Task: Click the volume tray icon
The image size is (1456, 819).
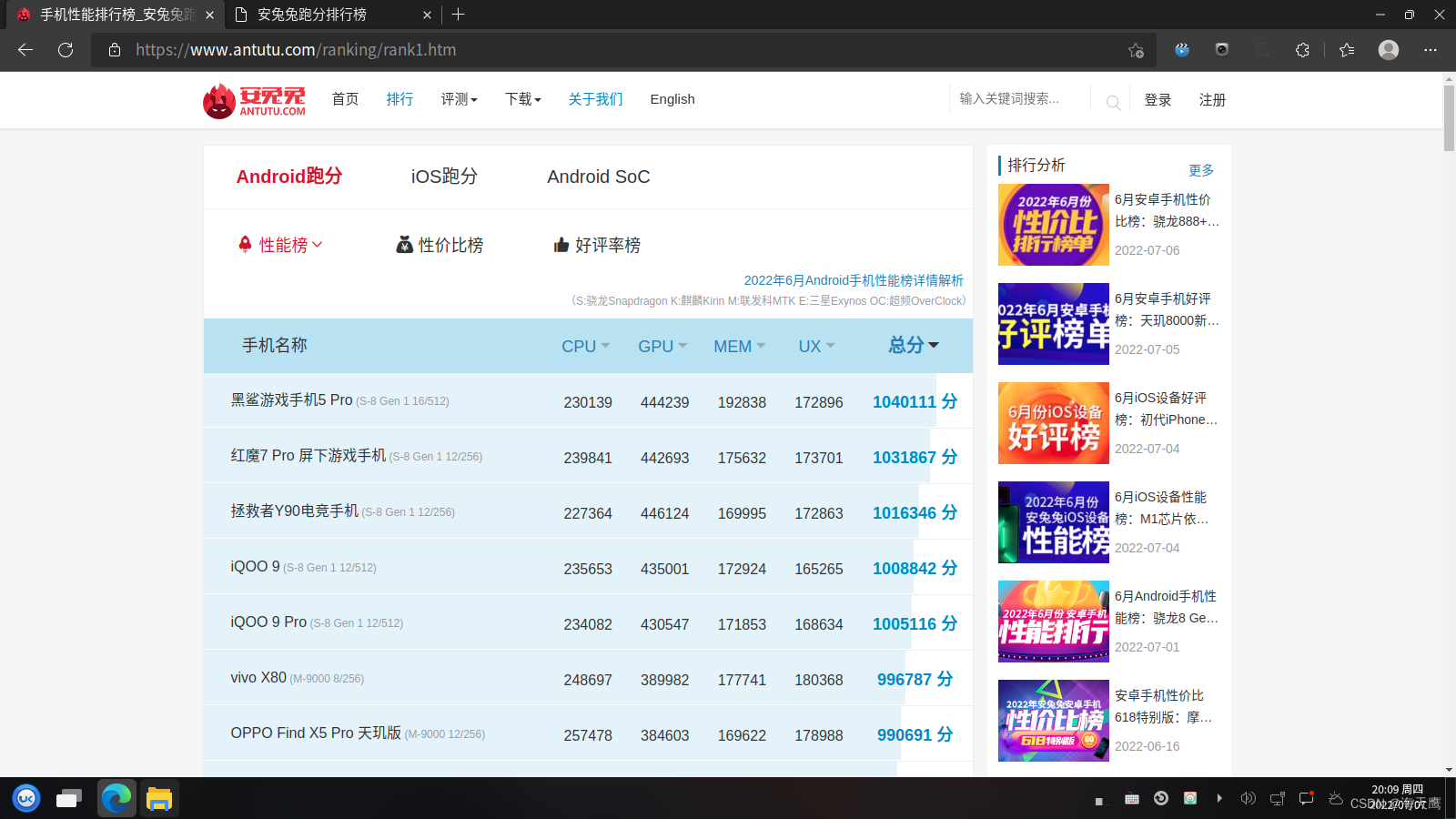Action: 1249,798
